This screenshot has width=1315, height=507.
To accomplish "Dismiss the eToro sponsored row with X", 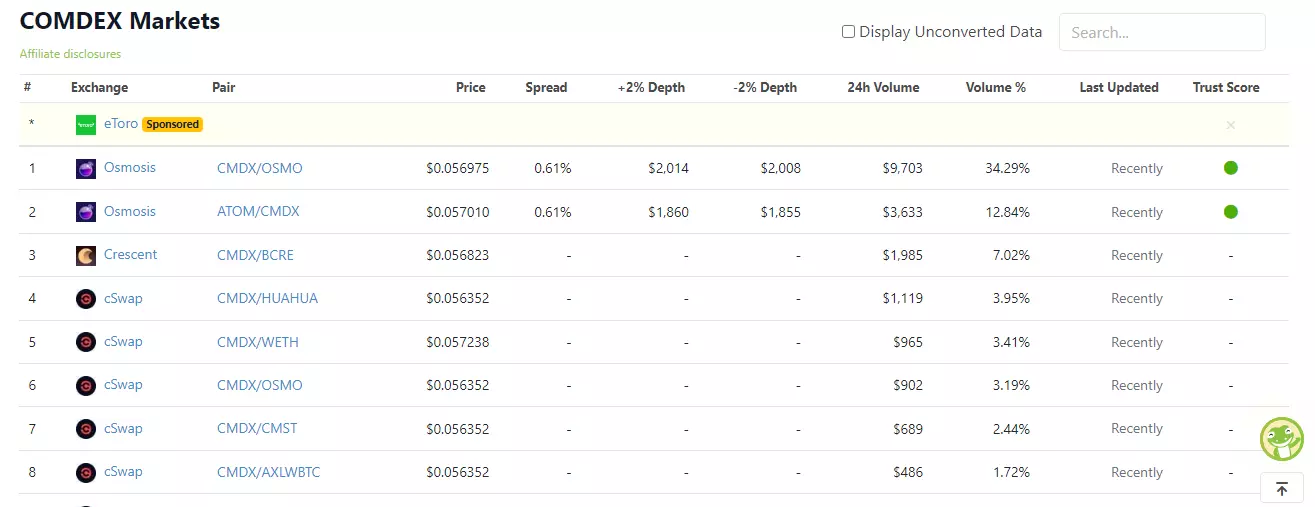I will click(x=1231, y=125).
